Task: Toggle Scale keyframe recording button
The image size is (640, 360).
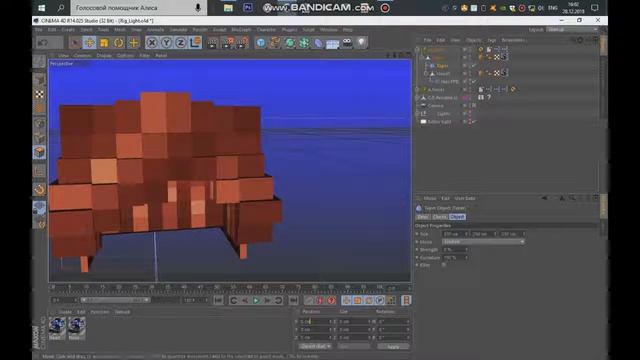Action: coord(358,300)
